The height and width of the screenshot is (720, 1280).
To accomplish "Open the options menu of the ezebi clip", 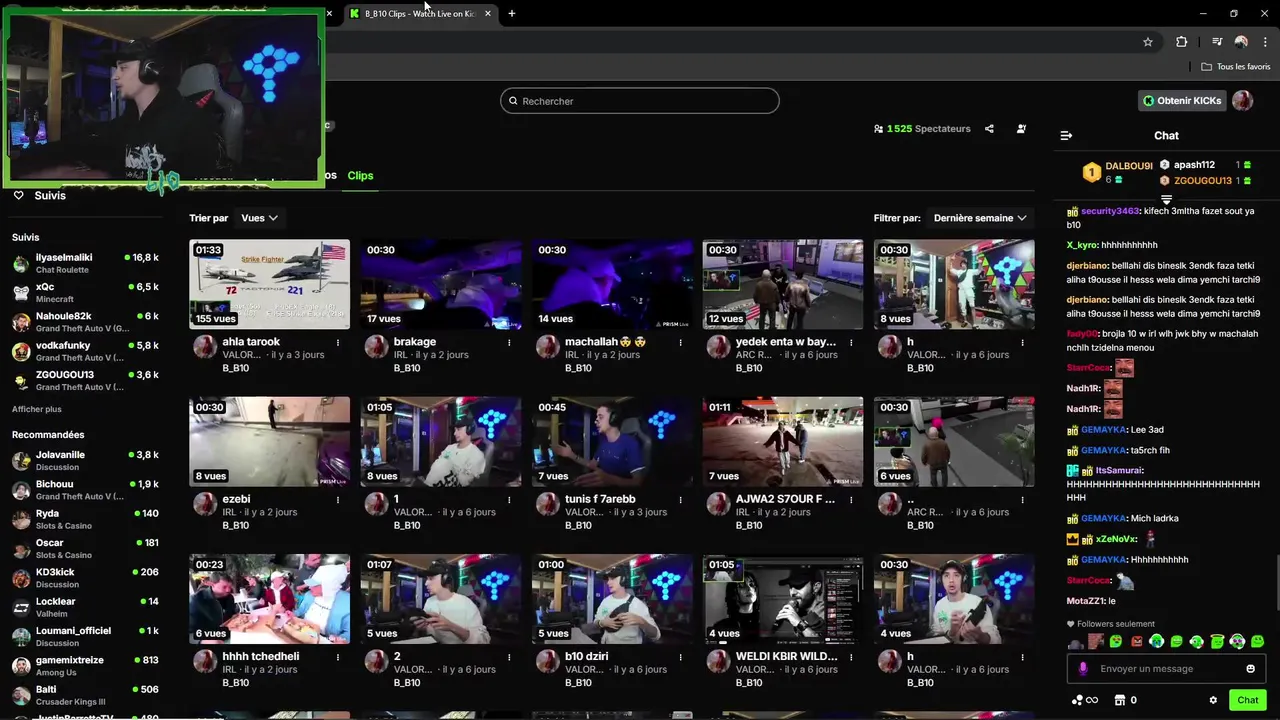I will coord(338,500).
